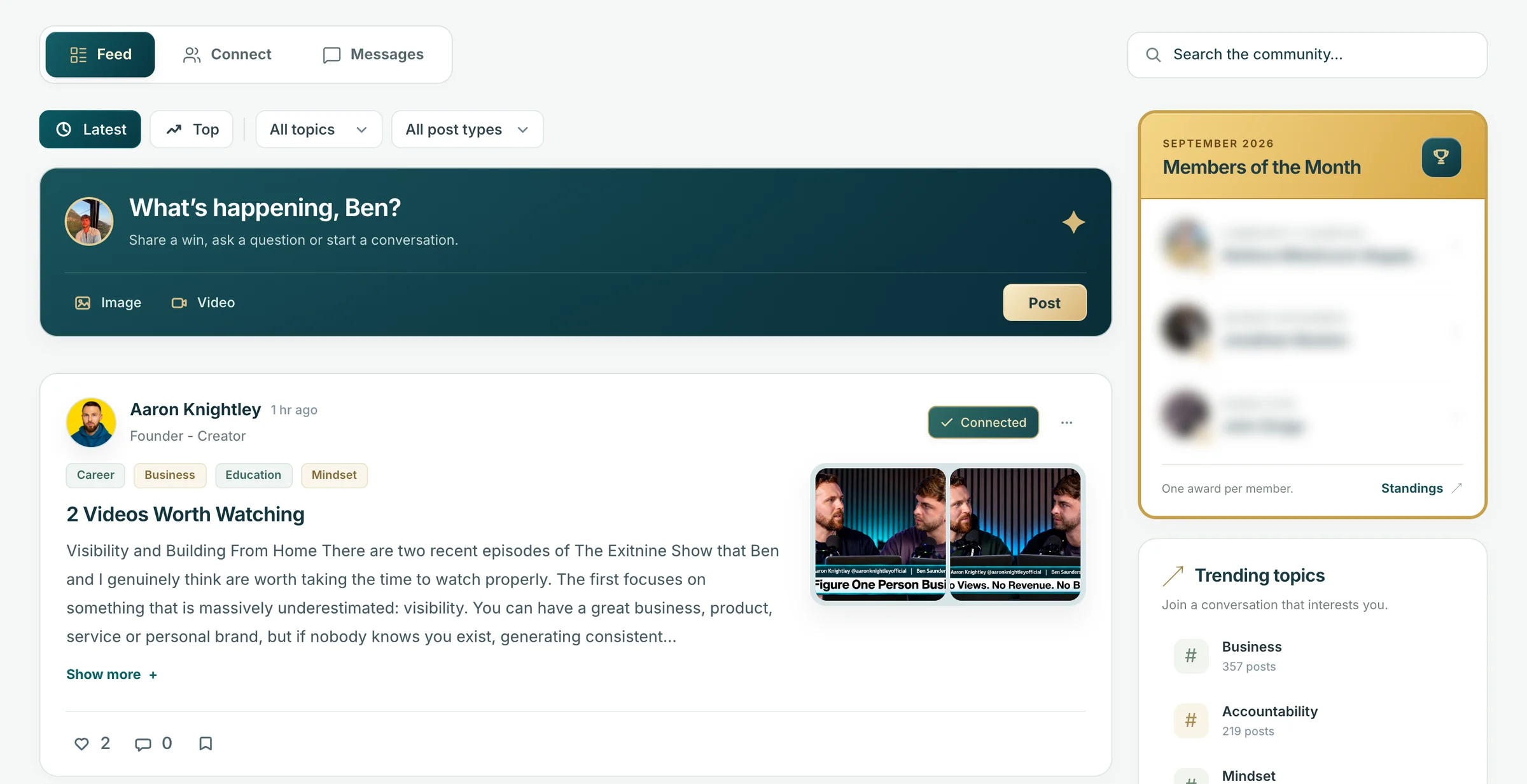Switch feed sorting to Latest

(90, 130)
